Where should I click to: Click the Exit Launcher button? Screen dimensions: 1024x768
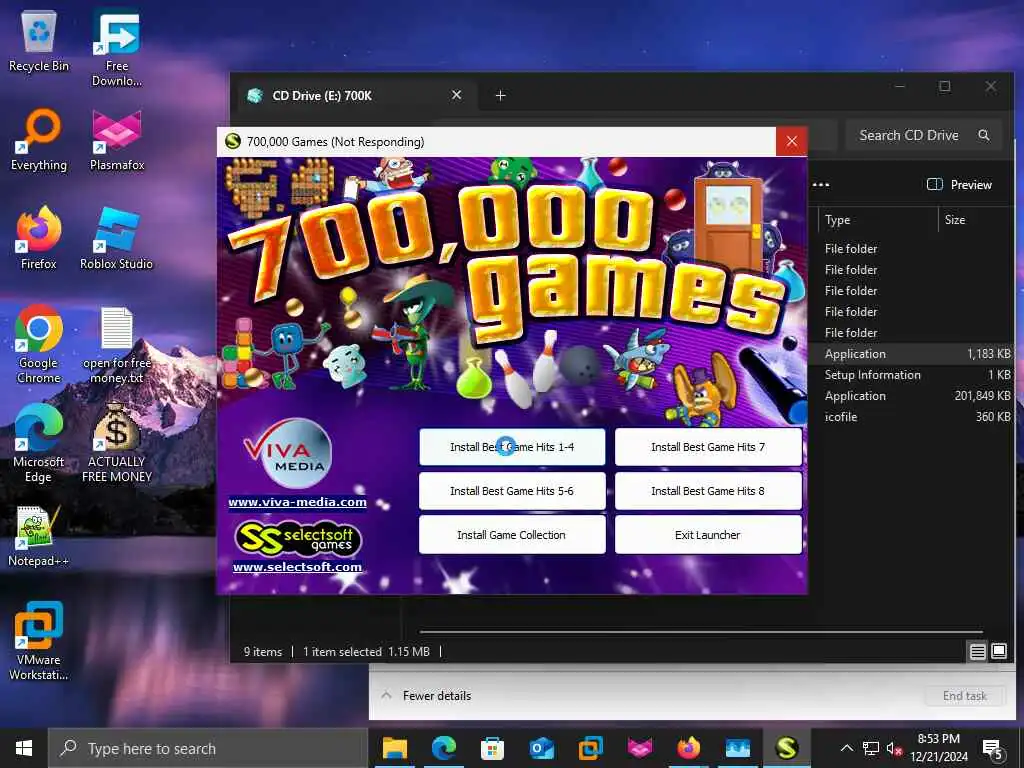[x=708, y=535]
